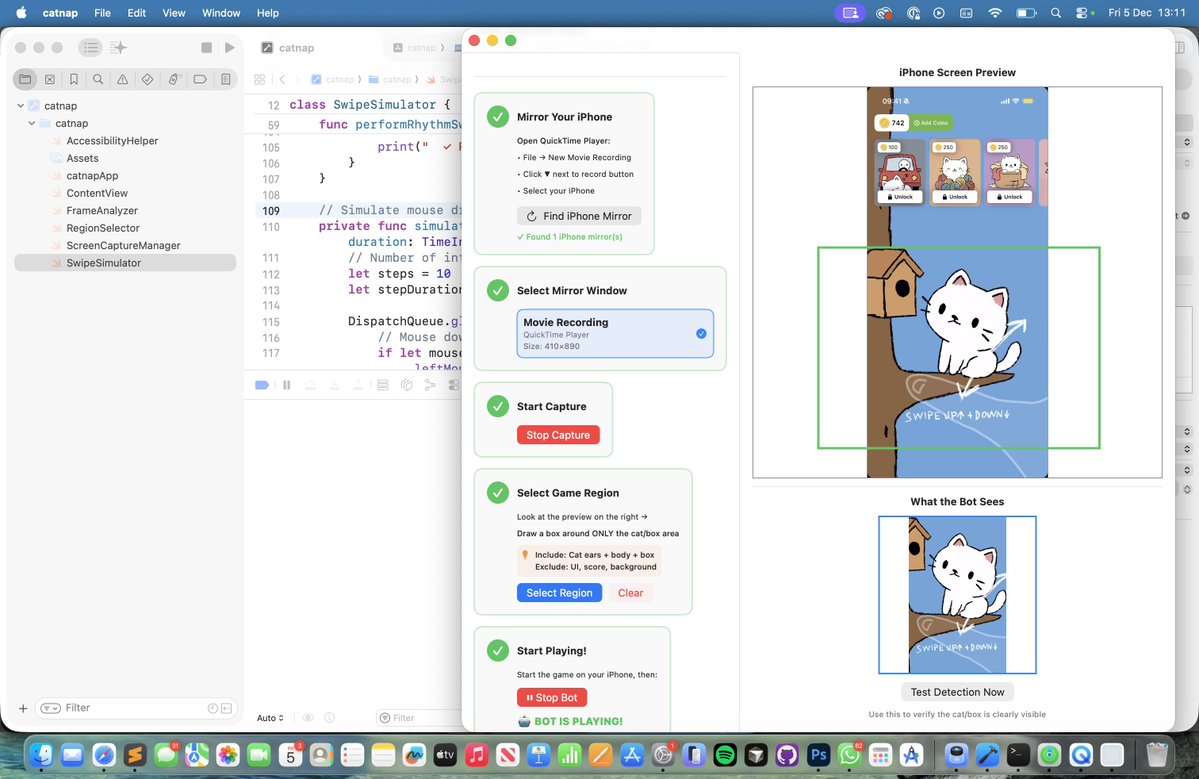The height and width of the screenshot is (779, 1199).
Task: Open the Report navigator icon
Action: [226, 79]
